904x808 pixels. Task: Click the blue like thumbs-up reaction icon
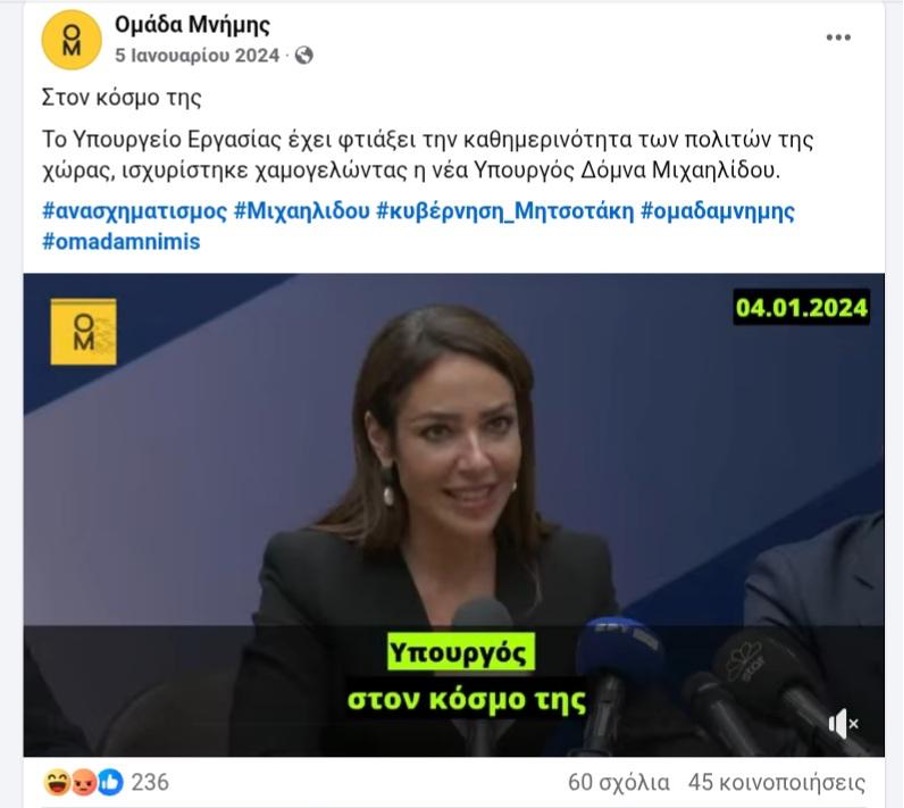coord(110,783)
